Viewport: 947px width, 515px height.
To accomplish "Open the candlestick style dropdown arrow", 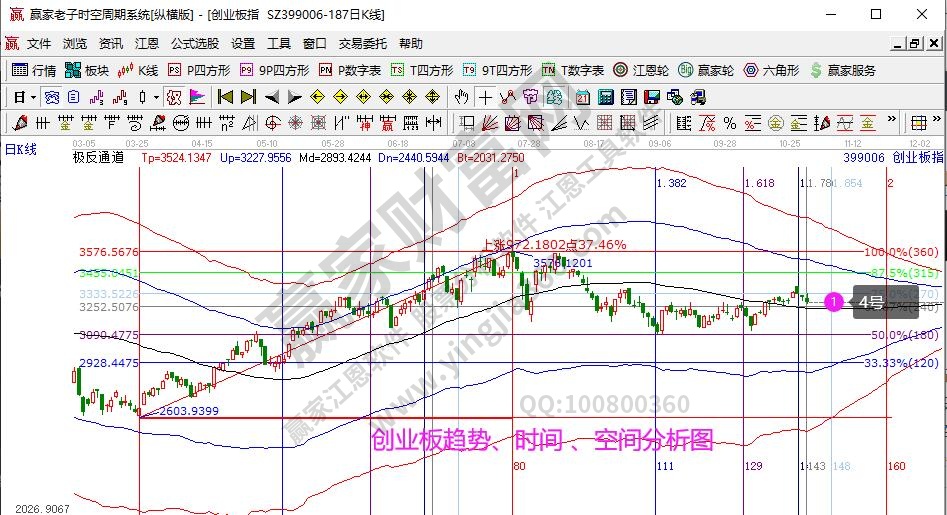I will 155,97.
